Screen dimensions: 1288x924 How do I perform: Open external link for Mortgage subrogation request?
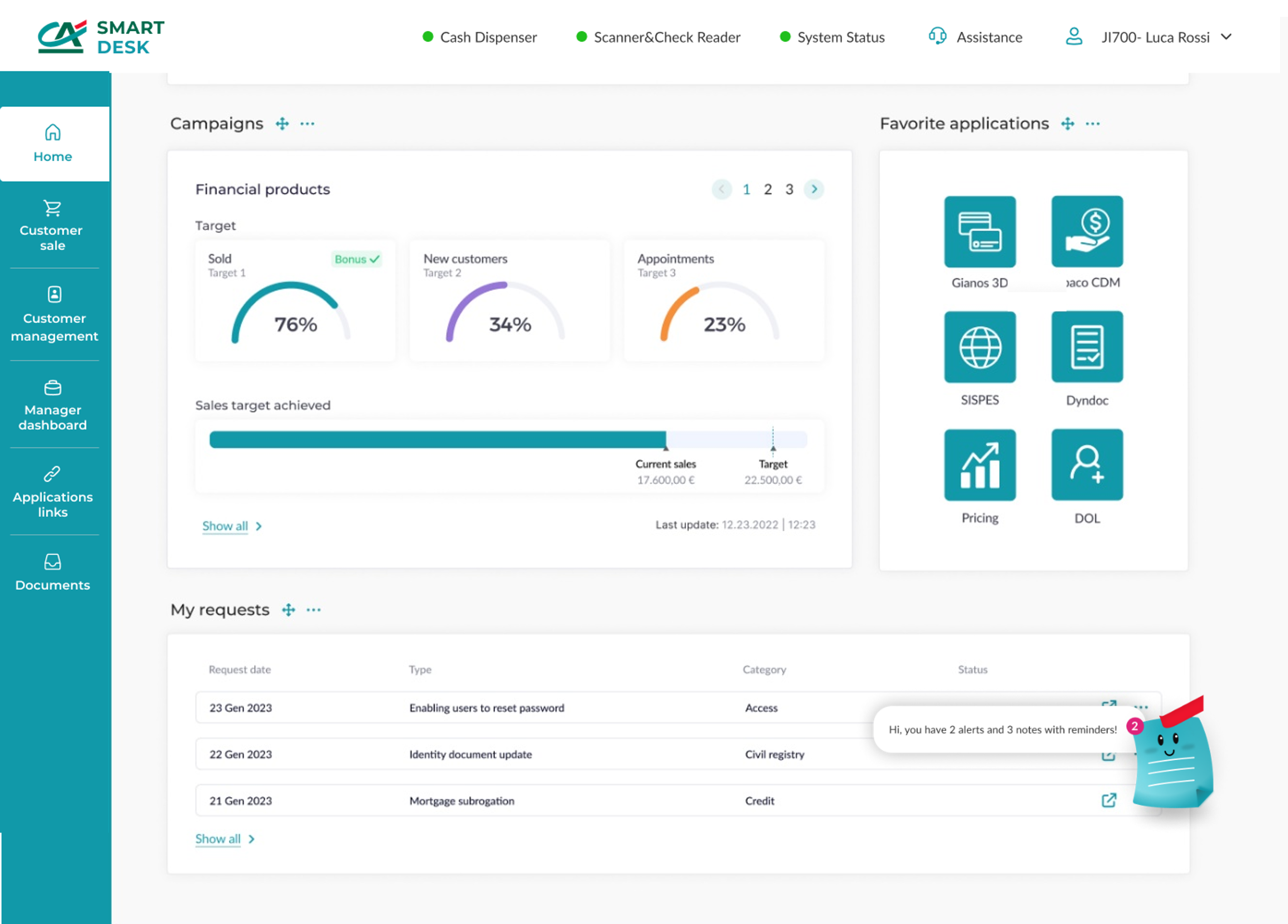click(x=1108, y=800)
